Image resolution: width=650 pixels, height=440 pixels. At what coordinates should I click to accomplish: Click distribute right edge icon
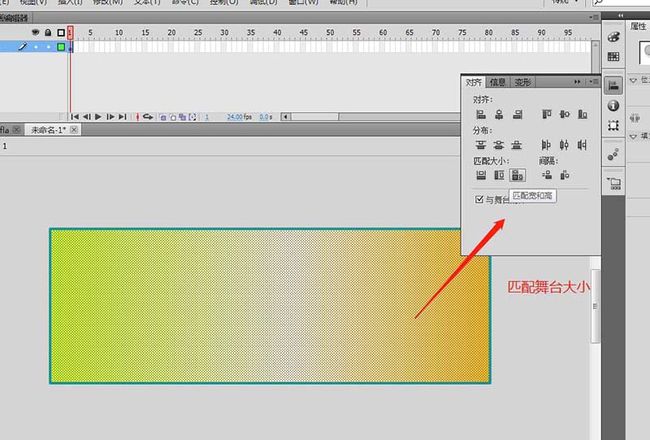[582, 145]
